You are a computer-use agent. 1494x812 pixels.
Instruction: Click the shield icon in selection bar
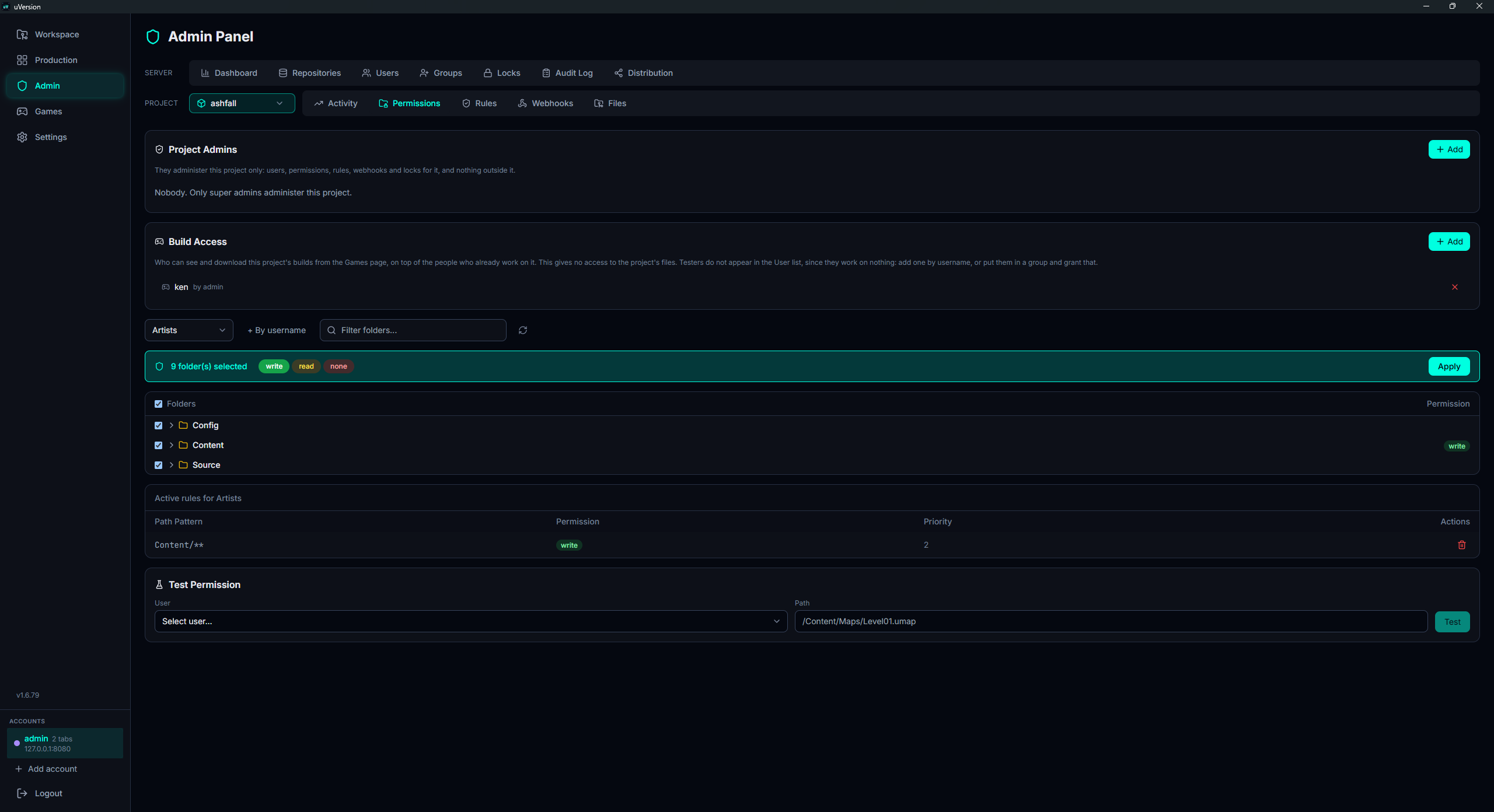[x=159, y=366]
